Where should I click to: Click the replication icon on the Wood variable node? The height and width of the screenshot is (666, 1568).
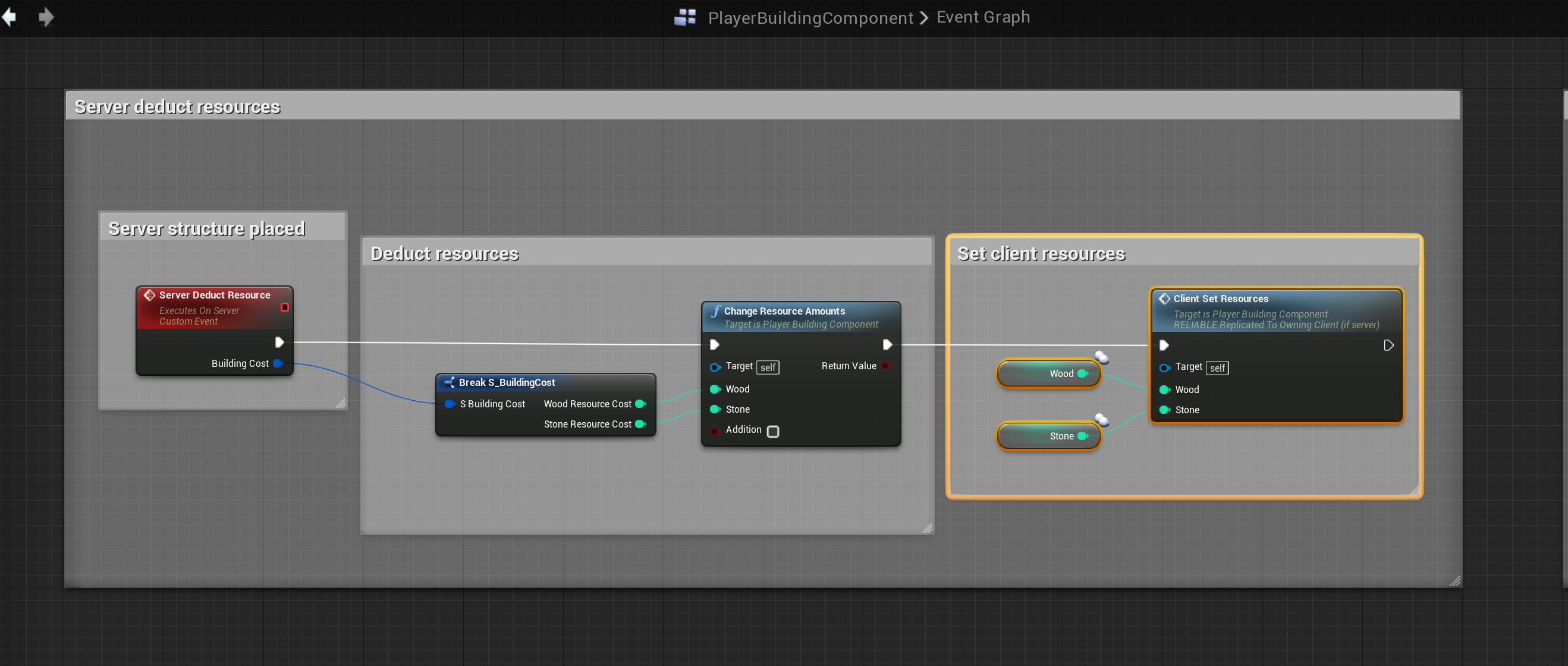click(x=1101, y=357)
